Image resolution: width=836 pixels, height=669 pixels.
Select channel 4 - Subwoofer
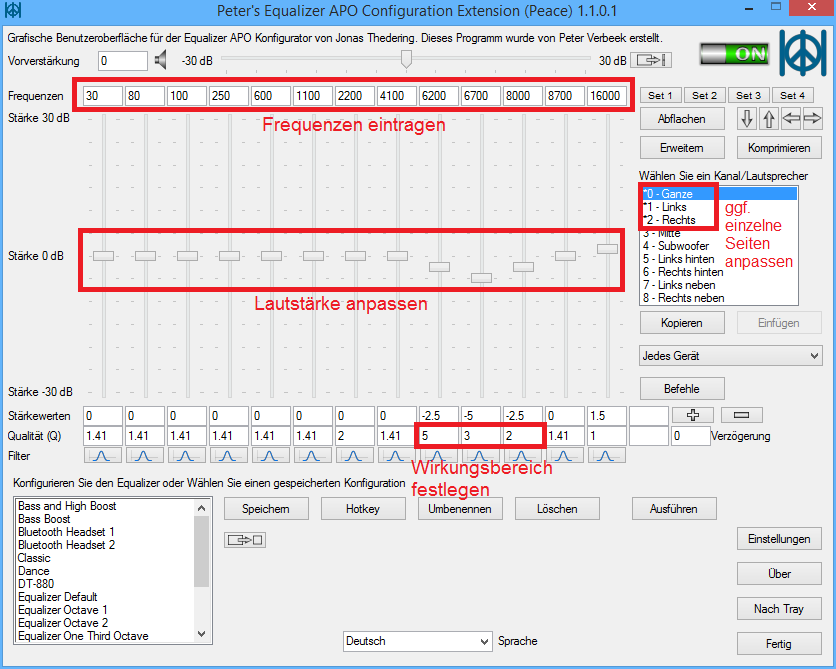719,246
